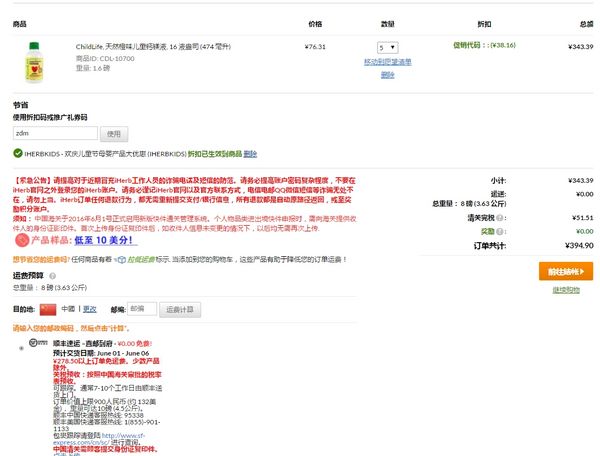Open the sf-express.com tracking link
600x456 pixels.
coord(99,439)
